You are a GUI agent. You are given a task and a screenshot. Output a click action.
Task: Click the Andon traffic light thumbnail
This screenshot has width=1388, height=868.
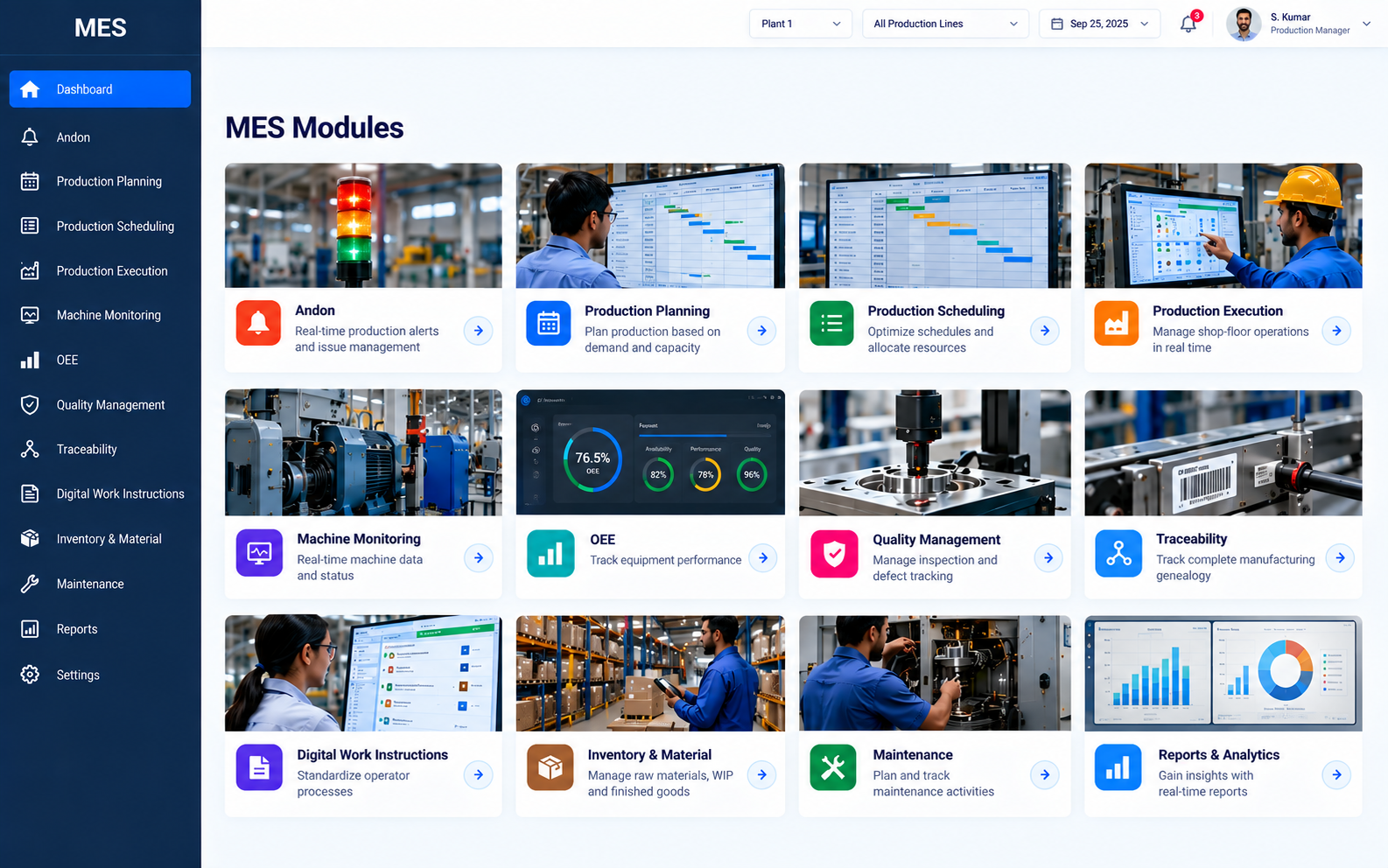click(x=363, y=226)
